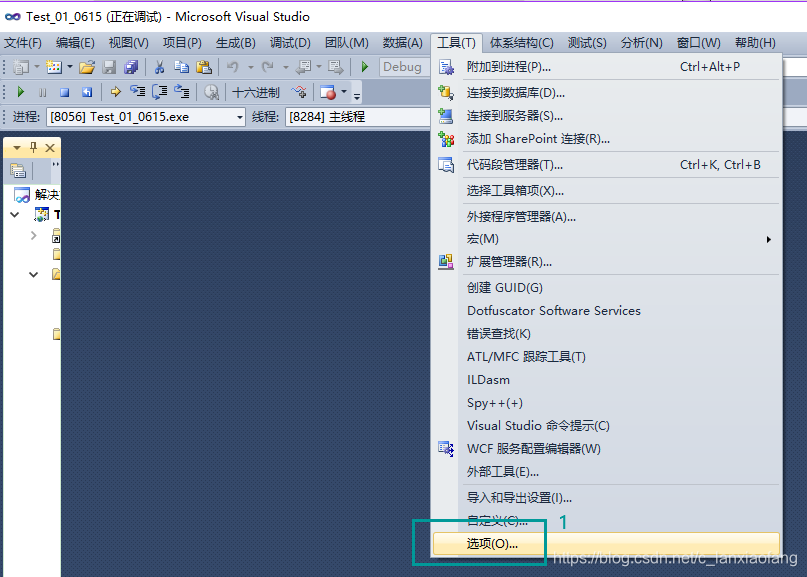Click the icon right of 十六进制
The height and width of the screenshot is (577, 807).
tap(299, 93)
